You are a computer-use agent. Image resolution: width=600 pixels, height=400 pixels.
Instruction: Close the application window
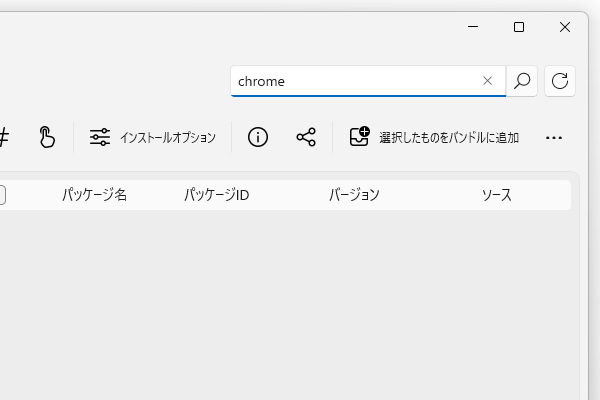tap(565, 27)
